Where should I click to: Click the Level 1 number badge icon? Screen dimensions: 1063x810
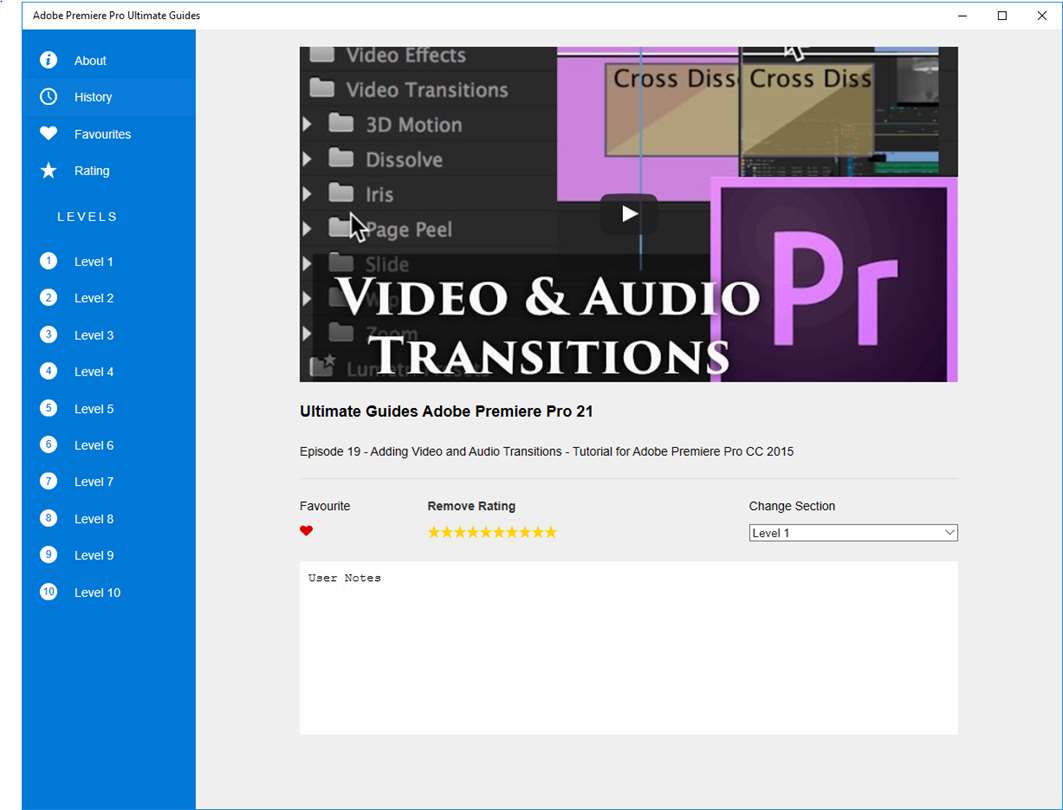click(x=48, y=261)
